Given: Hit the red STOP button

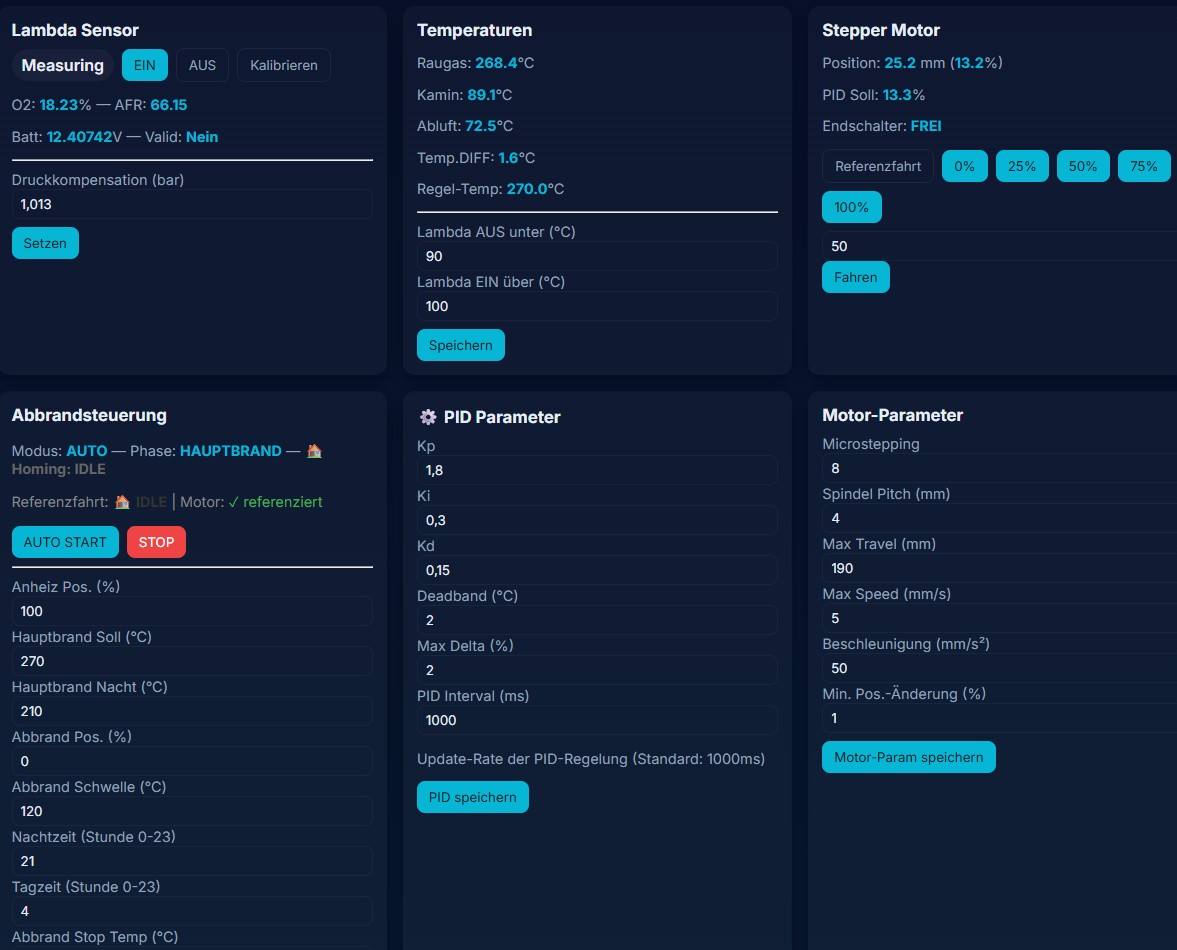Looking at the screenshot, I should (156, 542).
